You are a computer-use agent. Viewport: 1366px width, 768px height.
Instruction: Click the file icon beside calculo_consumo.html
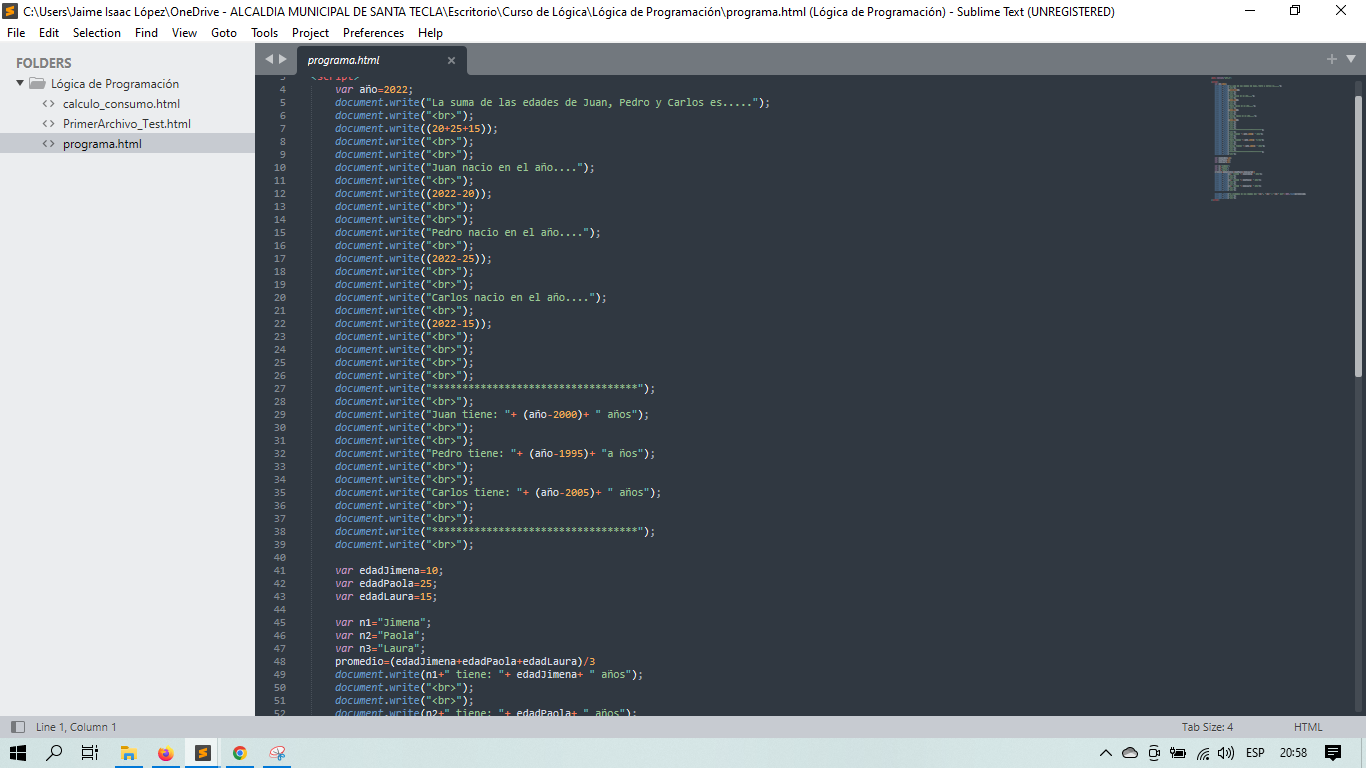(48, 104)
